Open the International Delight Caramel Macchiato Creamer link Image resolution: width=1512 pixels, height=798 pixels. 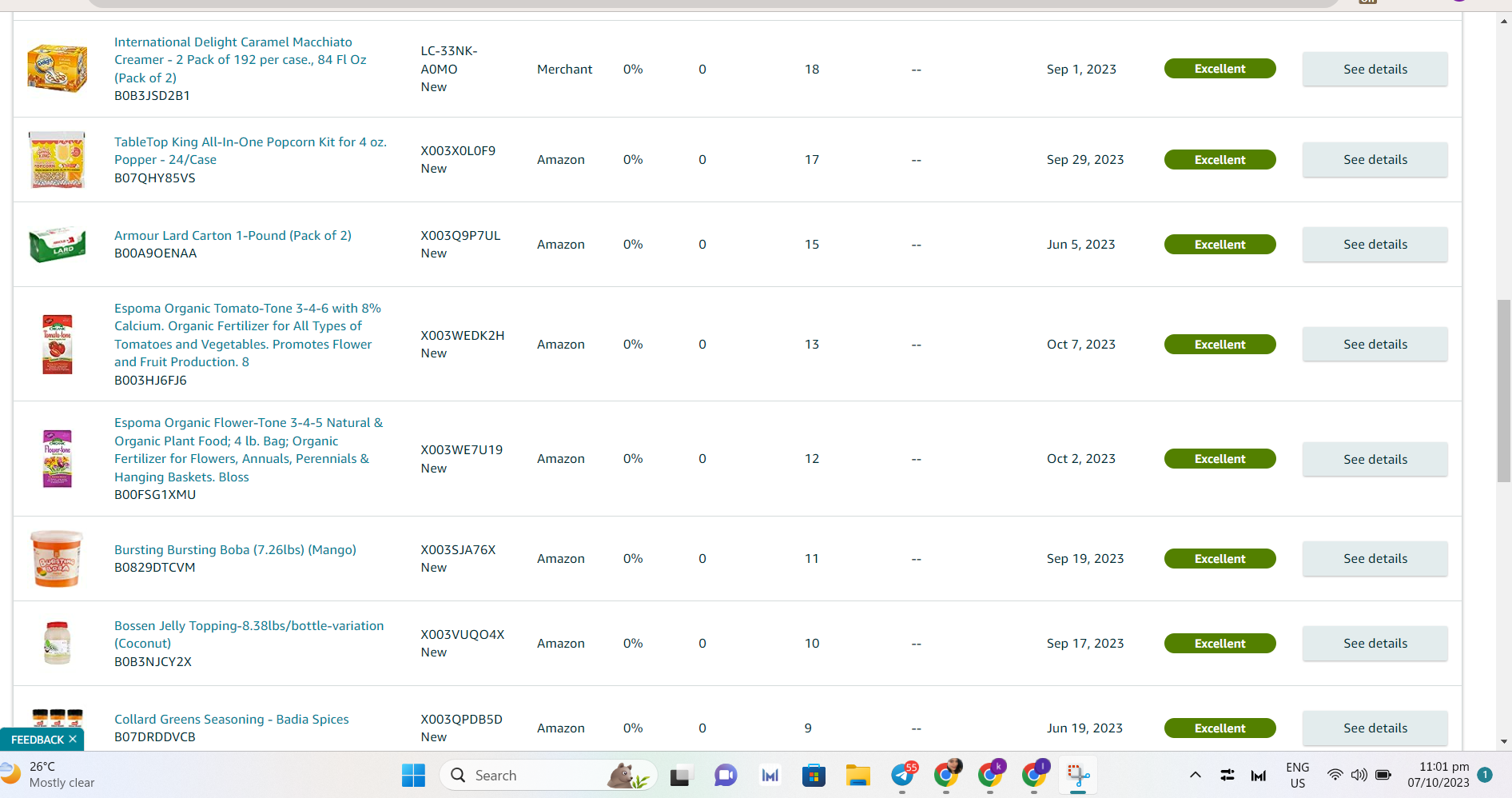pos(241,60)
